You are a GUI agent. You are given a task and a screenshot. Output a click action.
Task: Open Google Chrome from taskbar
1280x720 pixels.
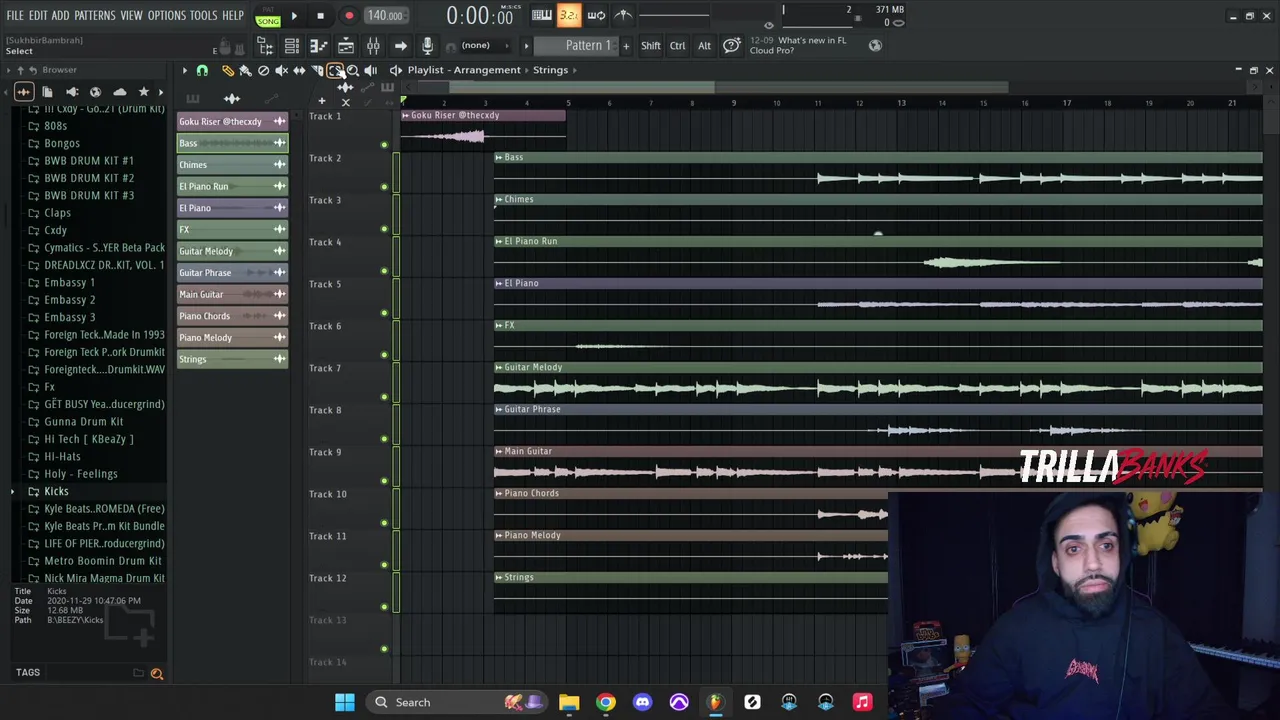pos(605,702)
